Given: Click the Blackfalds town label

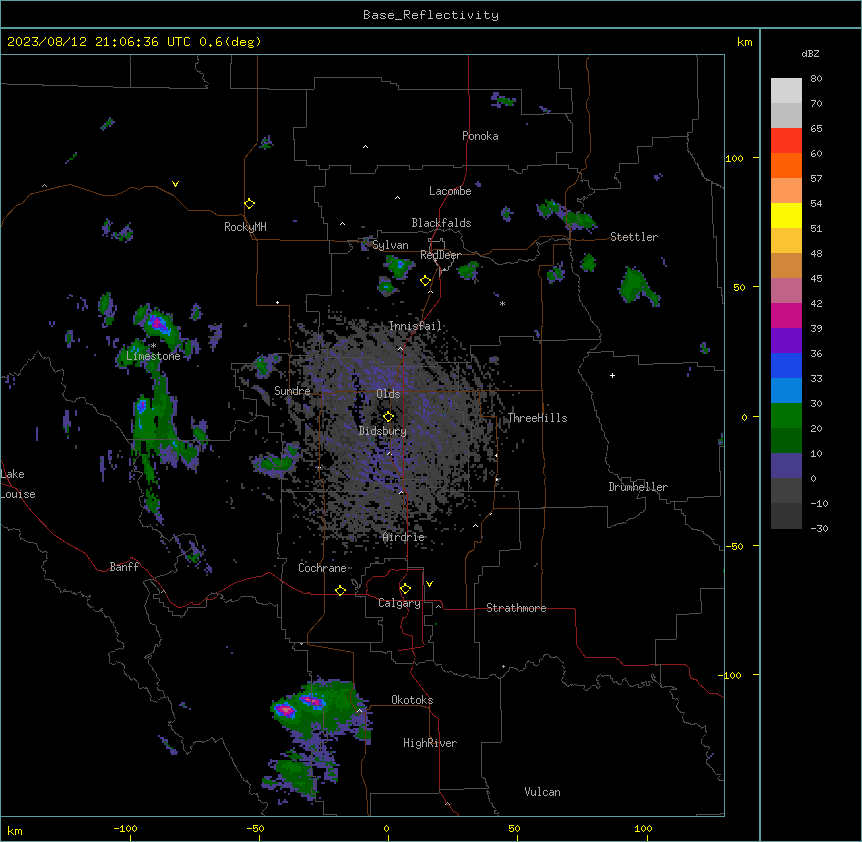Looking at the screenshot, I should 441,223.
